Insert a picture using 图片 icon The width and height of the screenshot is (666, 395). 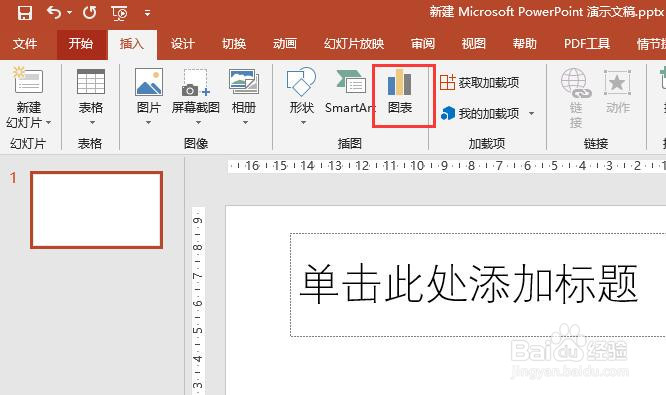(149, 82)
